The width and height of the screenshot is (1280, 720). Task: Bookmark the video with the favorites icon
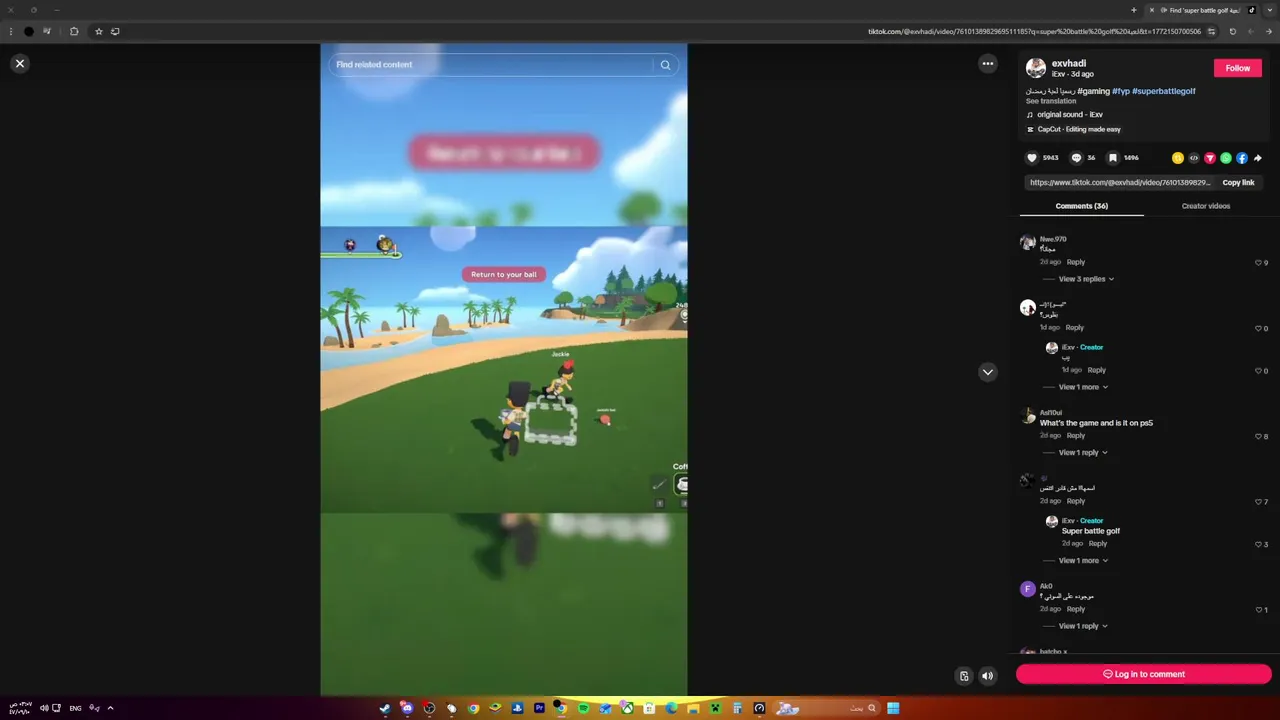(1112, 158)
